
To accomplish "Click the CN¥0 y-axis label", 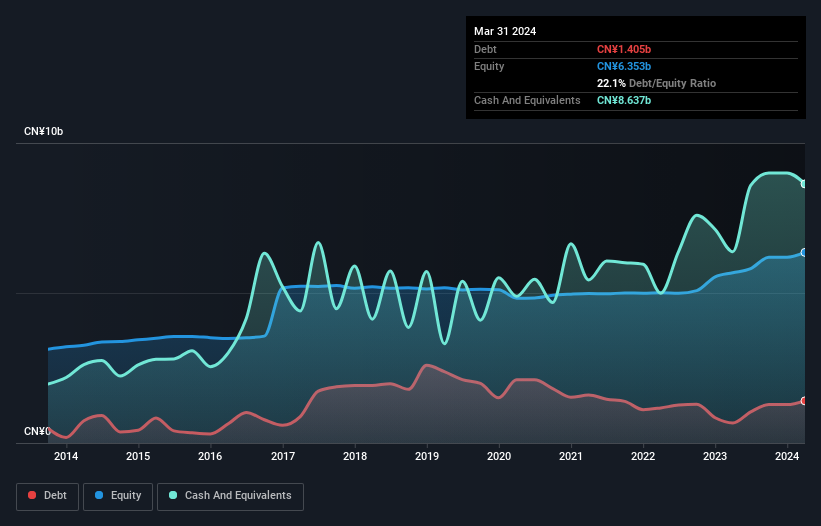I will pyautogui.click(x=37, y=431).
